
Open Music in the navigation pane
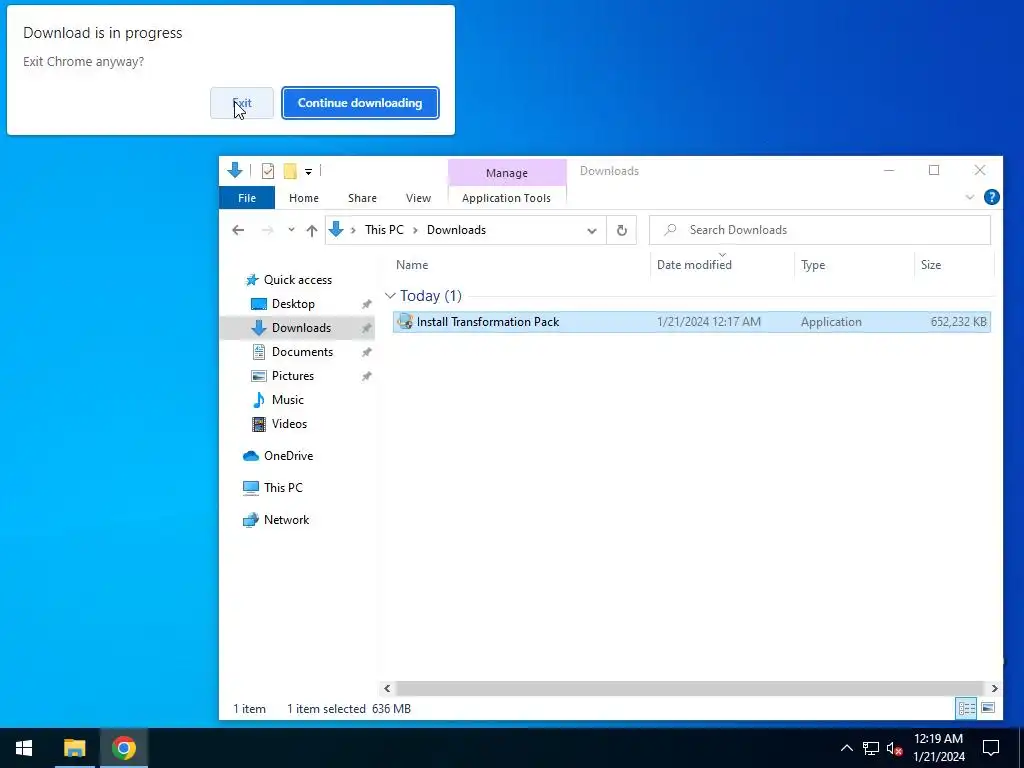287,400
